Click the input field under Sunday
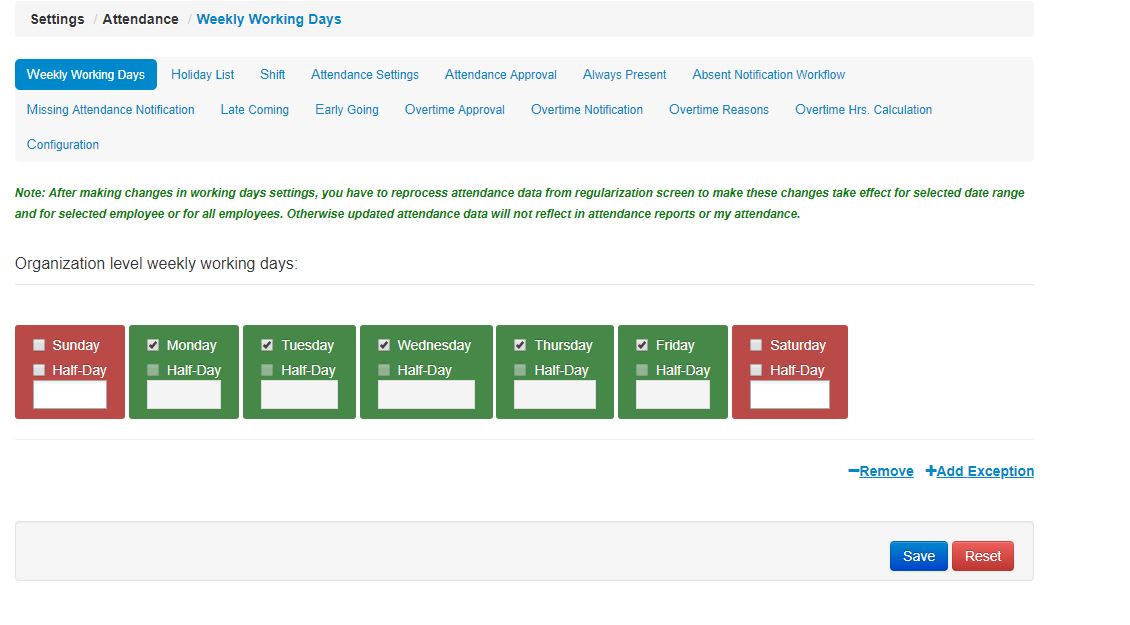 [x=70, y=395]
